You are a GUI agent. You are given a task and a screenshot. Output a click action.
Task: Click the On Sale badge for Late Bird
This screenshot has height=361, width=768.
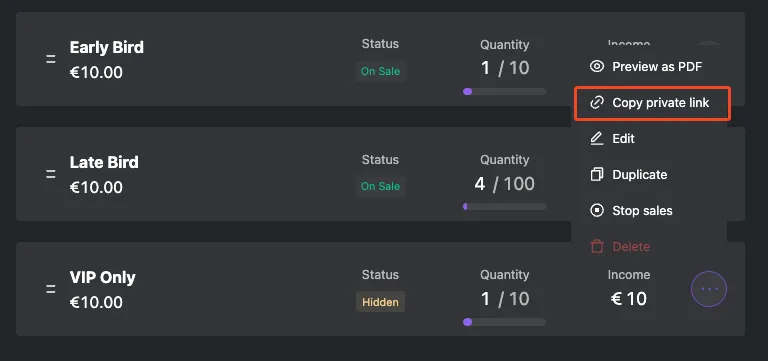point(380,186)
